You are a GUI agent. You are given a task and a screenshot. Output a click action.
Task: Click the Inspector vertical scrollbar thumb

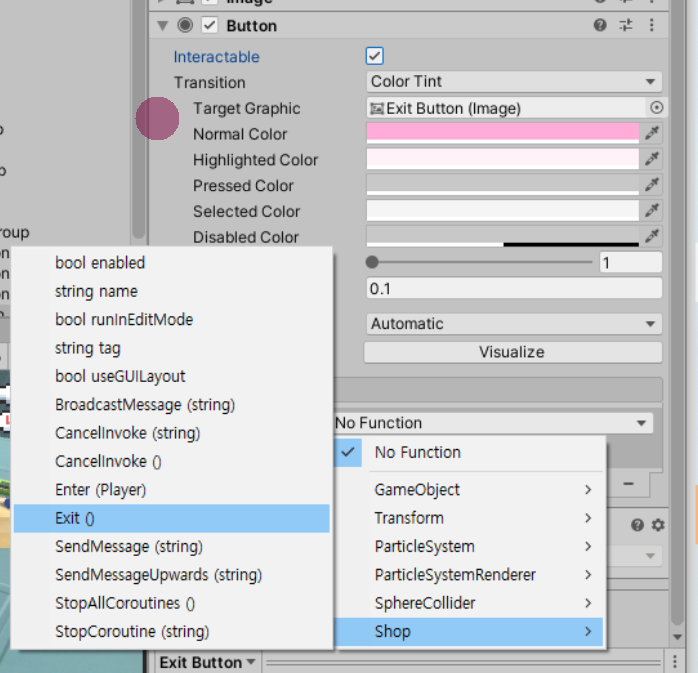[678, 312]
